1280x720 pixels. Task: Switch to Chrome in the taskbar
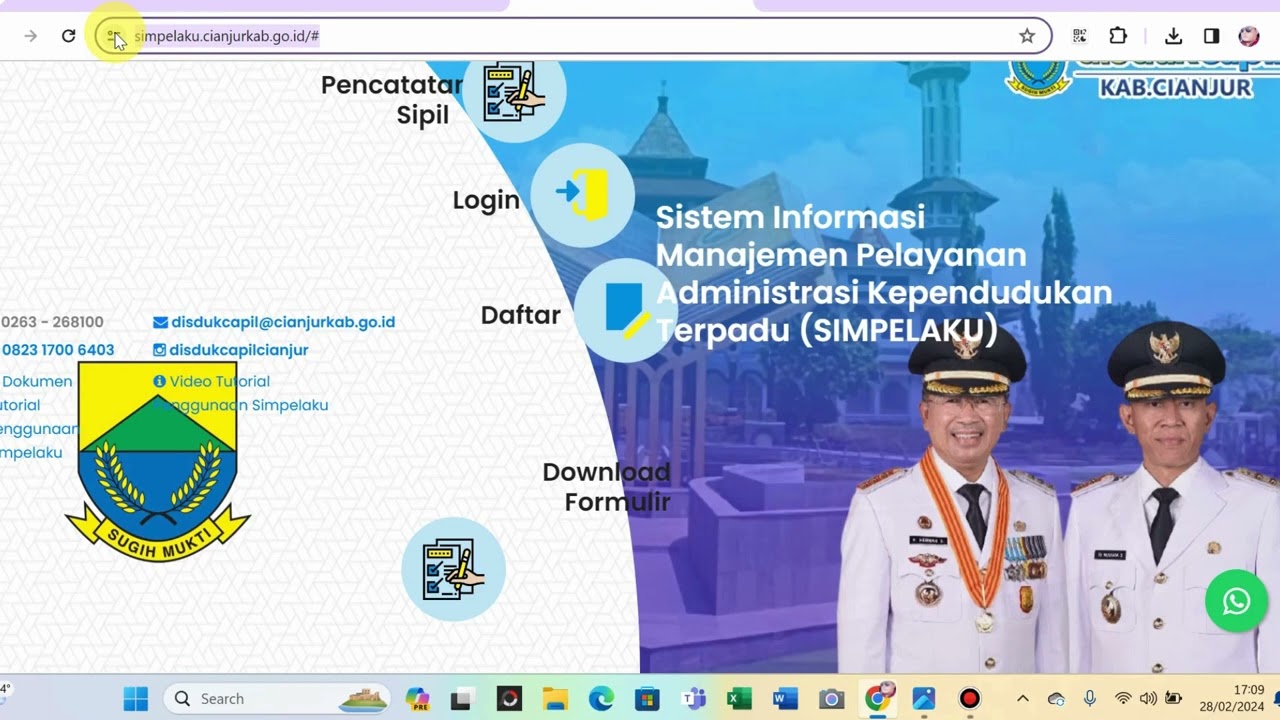(x=878, y=698)
